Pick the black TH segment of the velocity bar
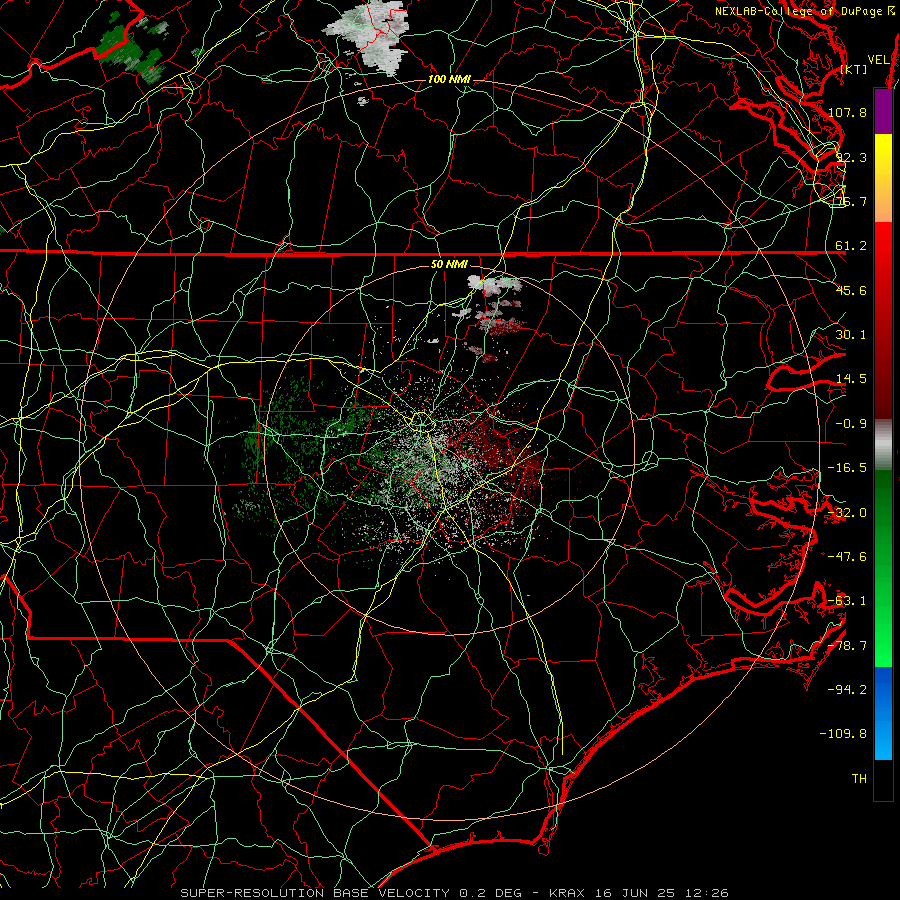Screen dimensions: 900x900 pyautogui.click(x=883, y=779)
